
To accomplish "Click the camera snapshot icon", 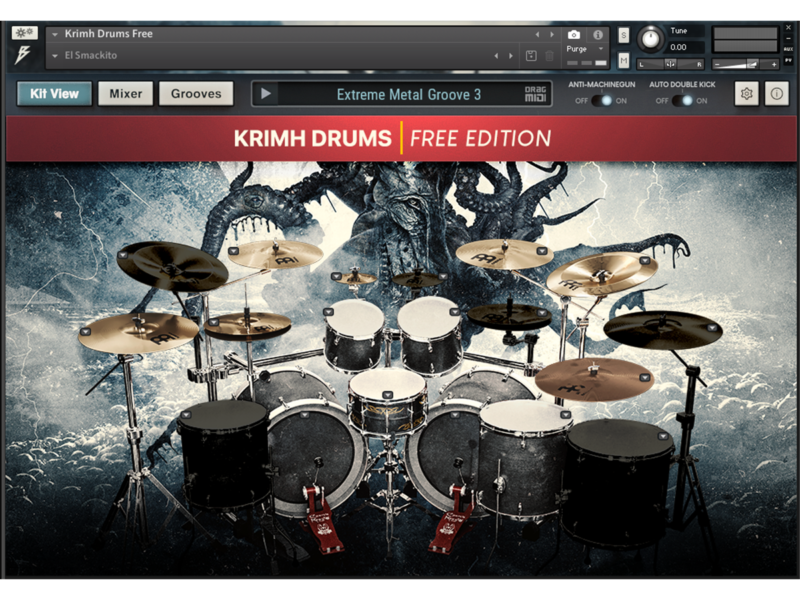I will click(x=574, y=35).
